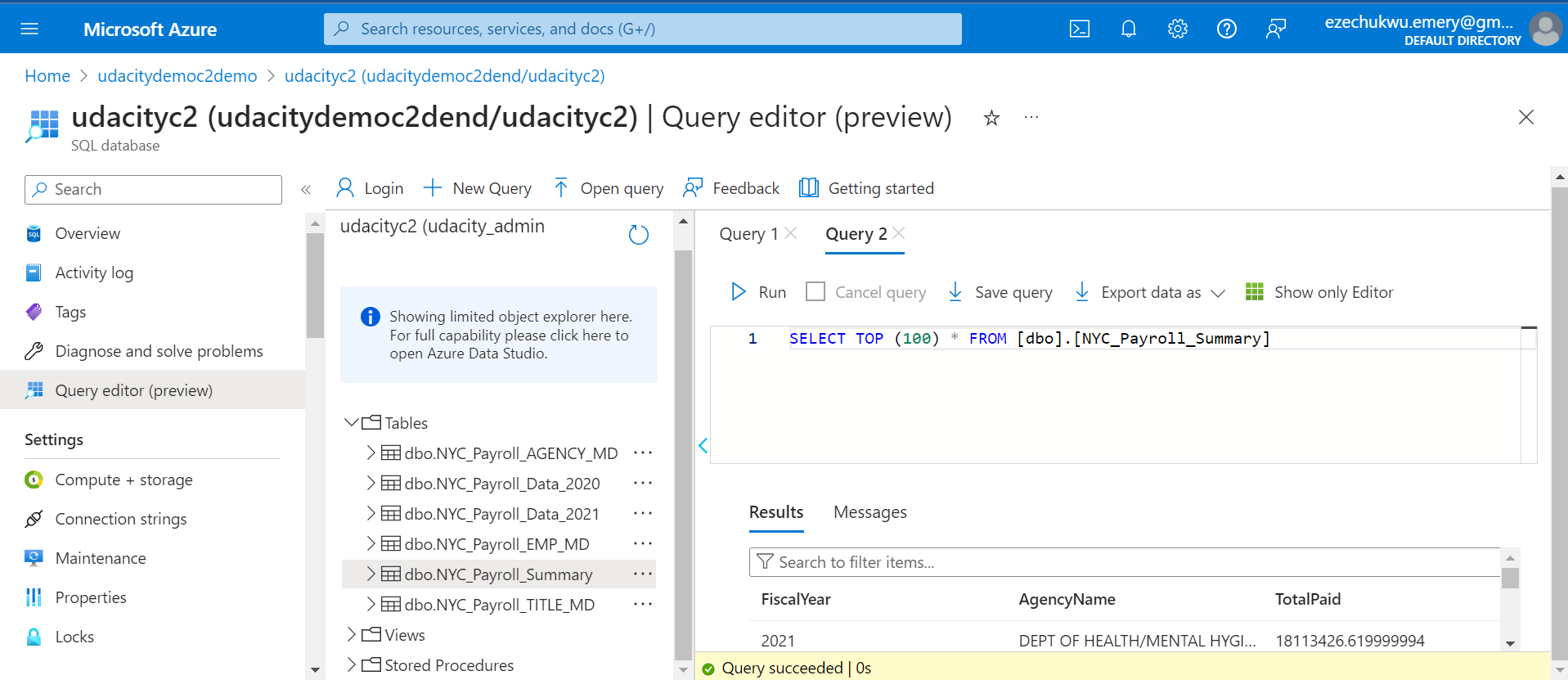Click the top Azure search box

(643, 29)
